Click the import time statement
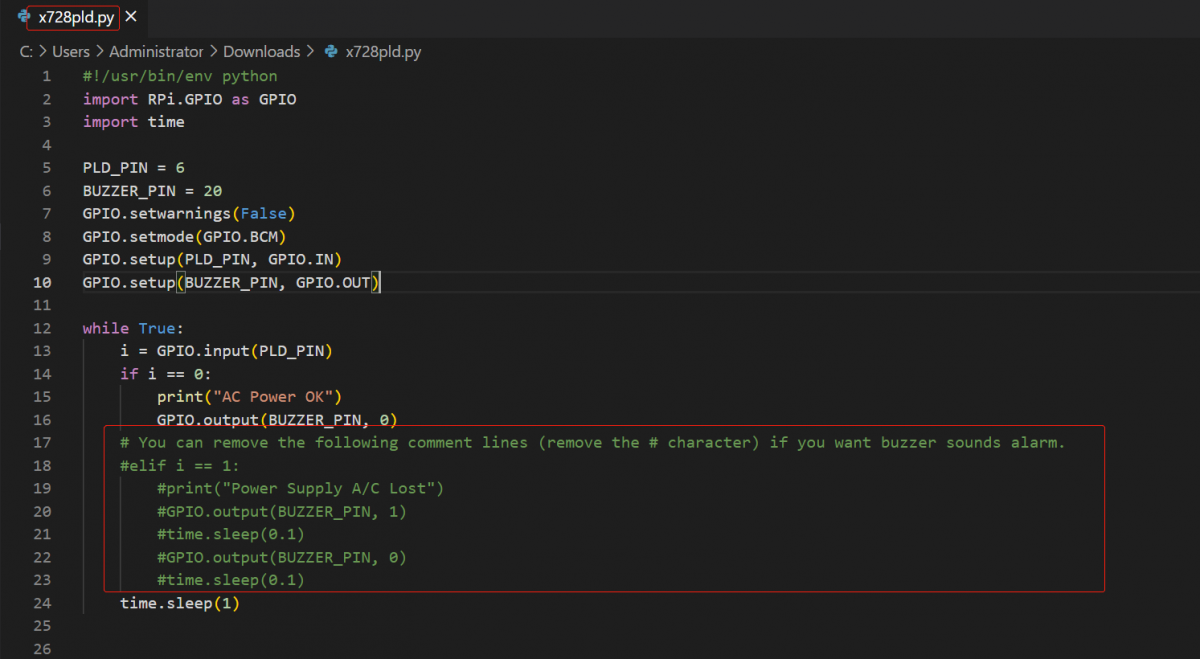 133,121
